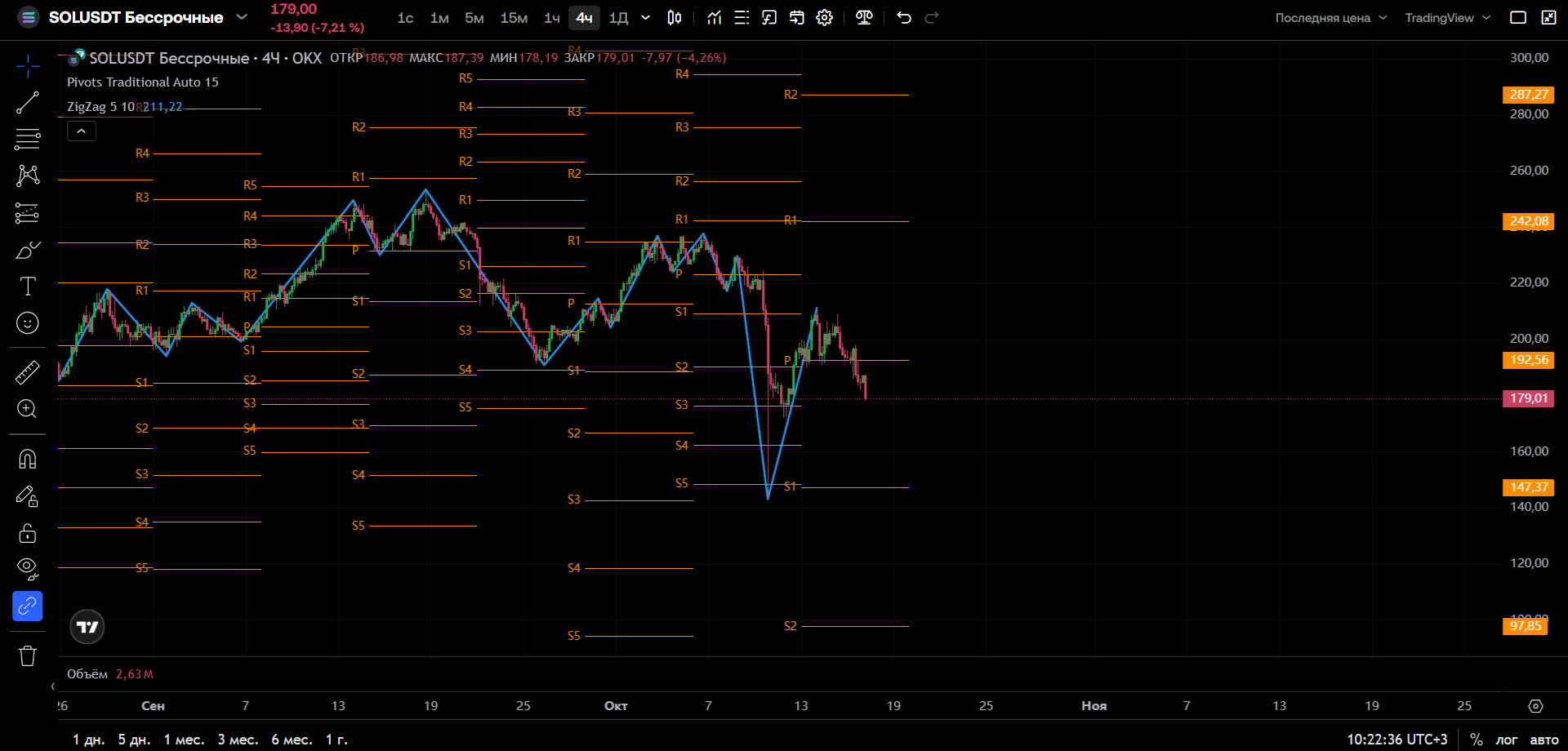This screenshot has height=751, width=1568.
Task: Select the brush drawing tool
Action: coord(27,249)
